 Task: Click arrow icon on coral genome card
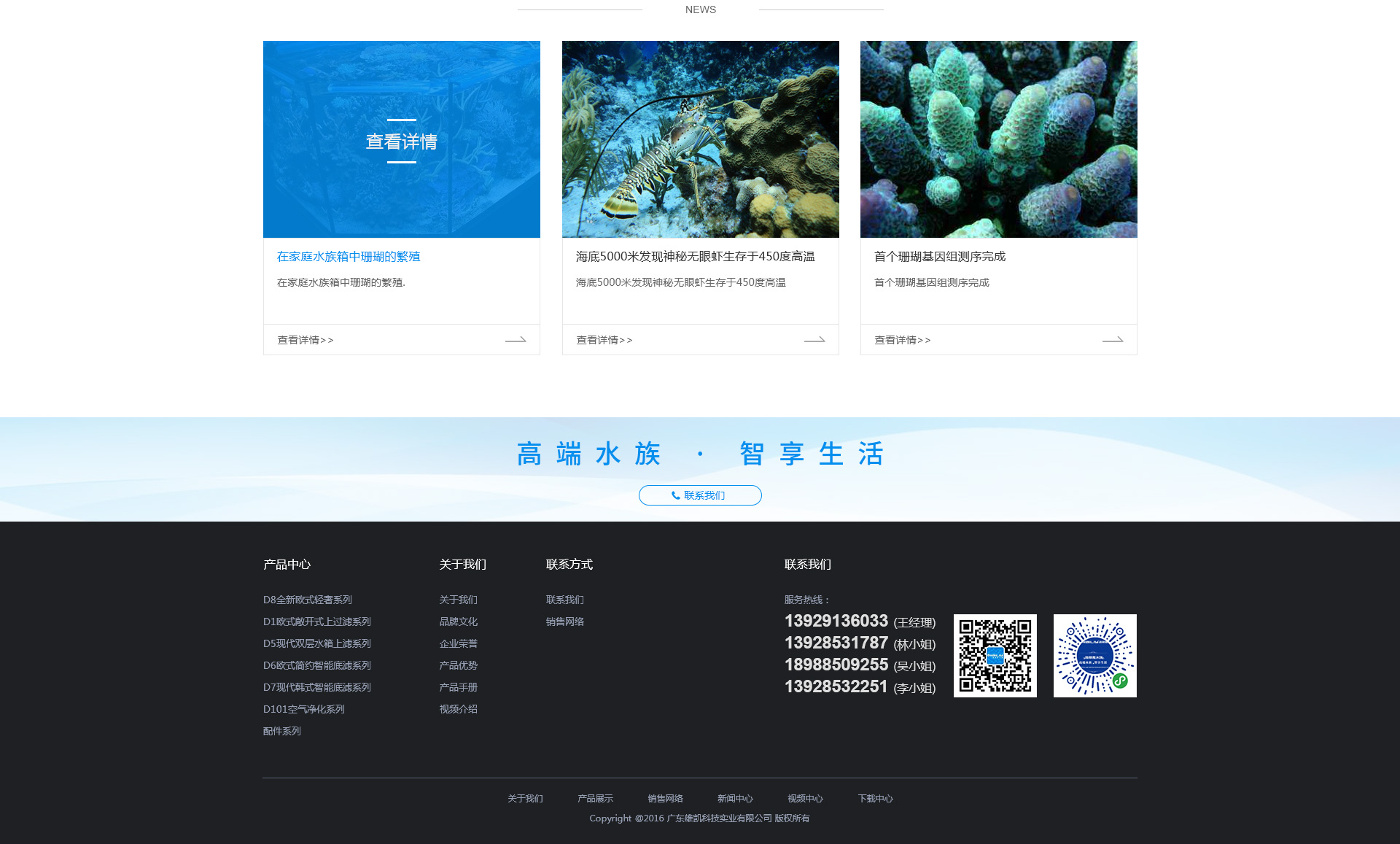click(x=1113, y=340)
